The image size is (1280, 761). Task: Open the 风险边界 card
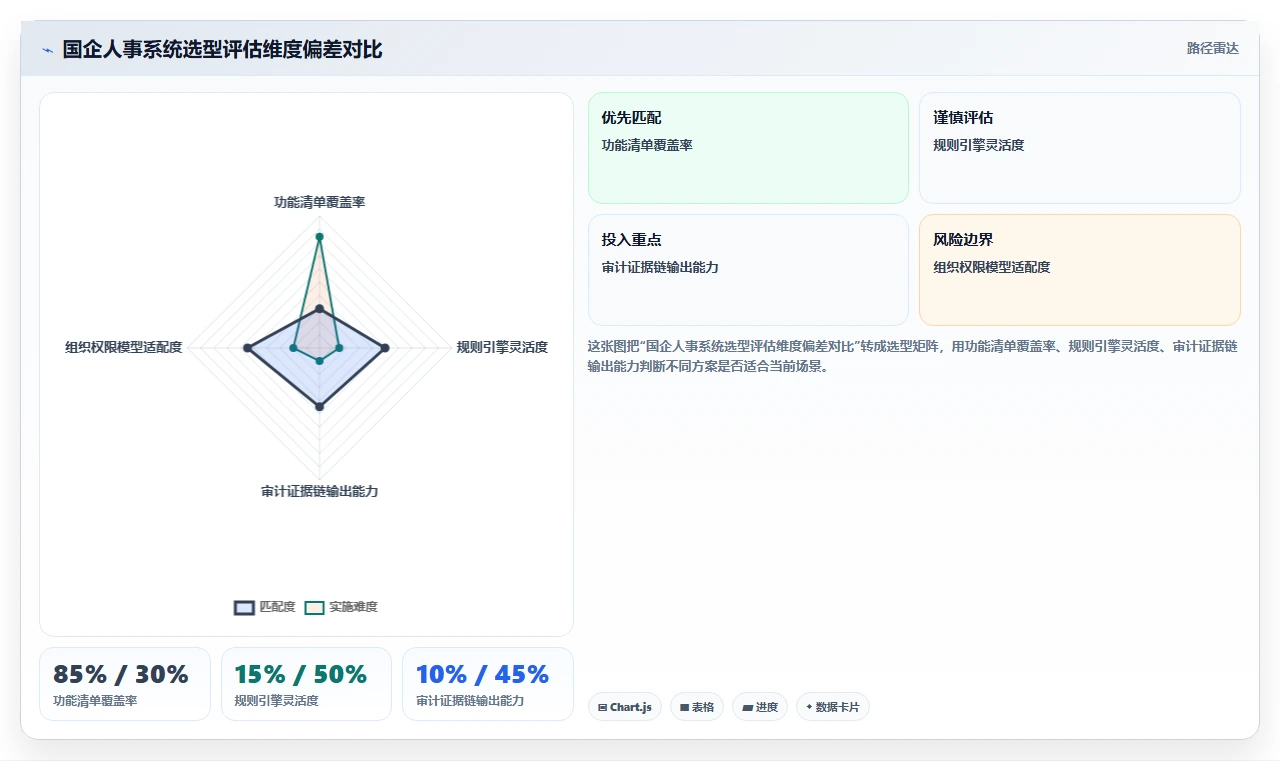point(1080,270)
